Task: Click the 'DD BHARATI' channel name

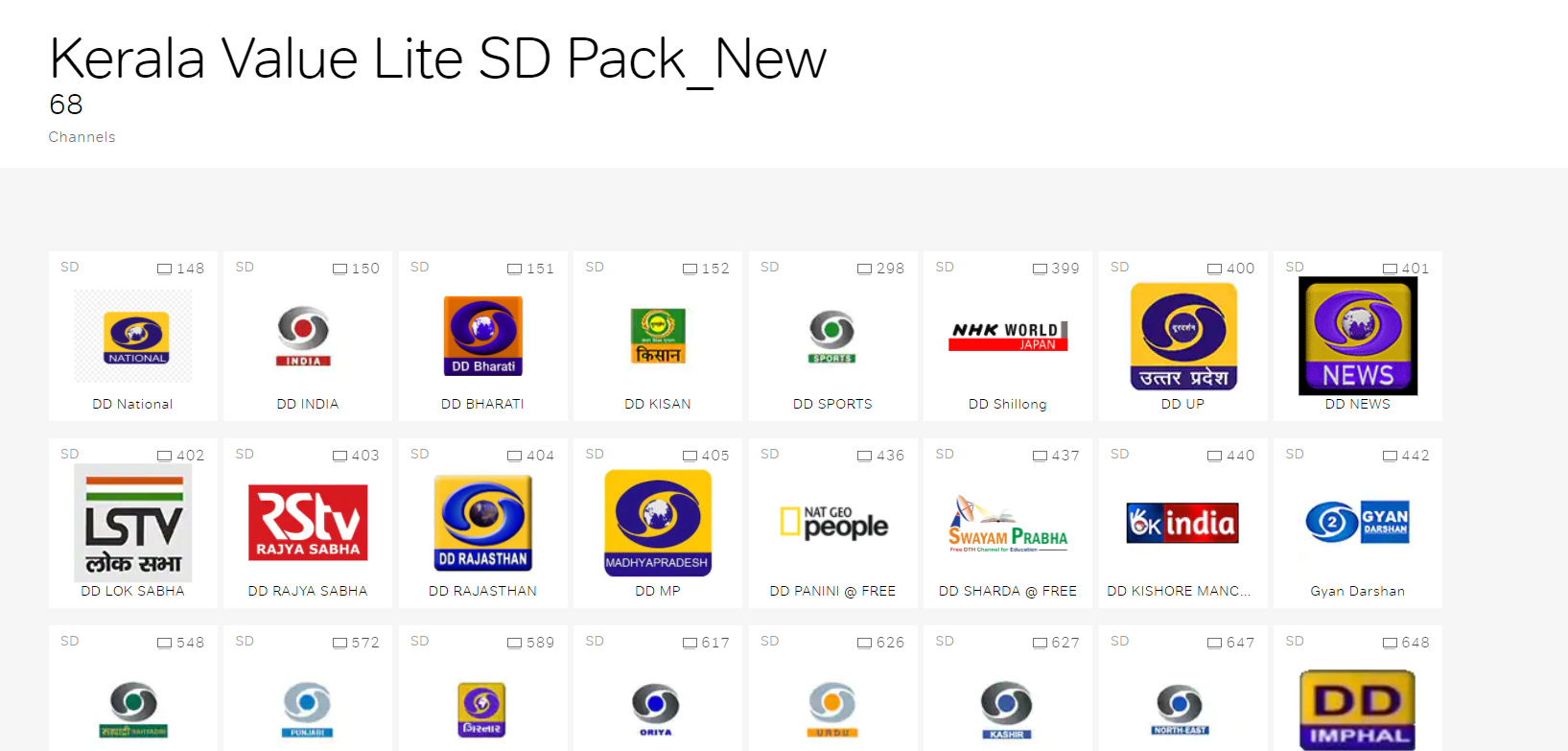Action: pyautogui.click(x=482, y=404)
